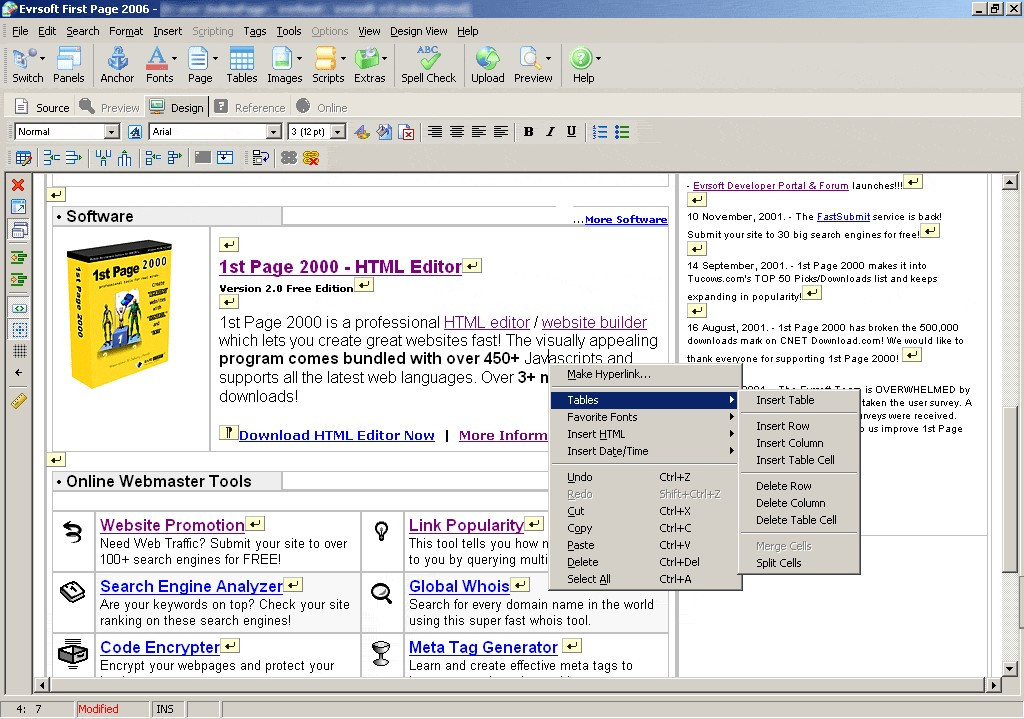The height and width of the screenshot is (719, 1024).
Task: Click the sidebar window with arrow icon
Action: tap(18, 207)
